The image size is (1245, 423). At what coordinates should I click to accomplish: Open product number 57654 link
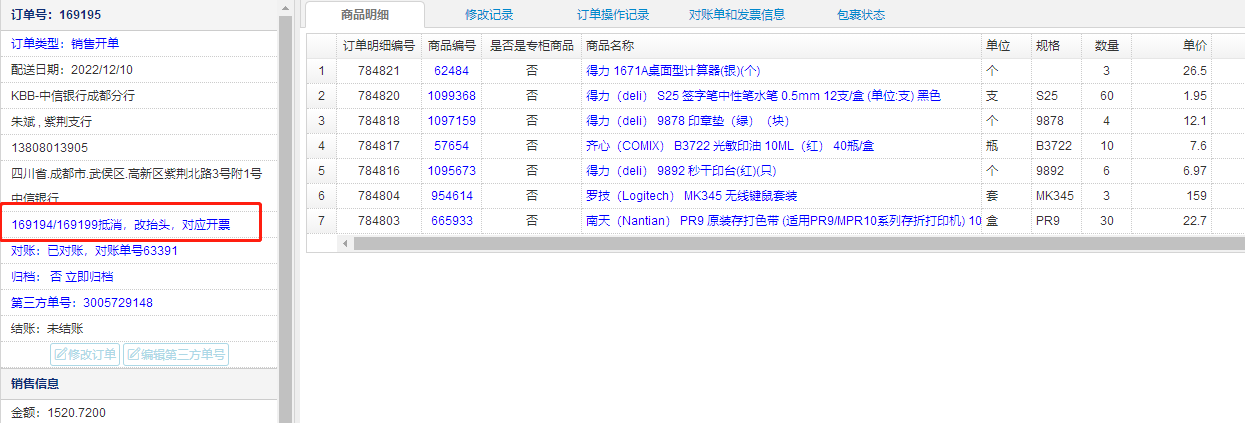click(451, 146)
